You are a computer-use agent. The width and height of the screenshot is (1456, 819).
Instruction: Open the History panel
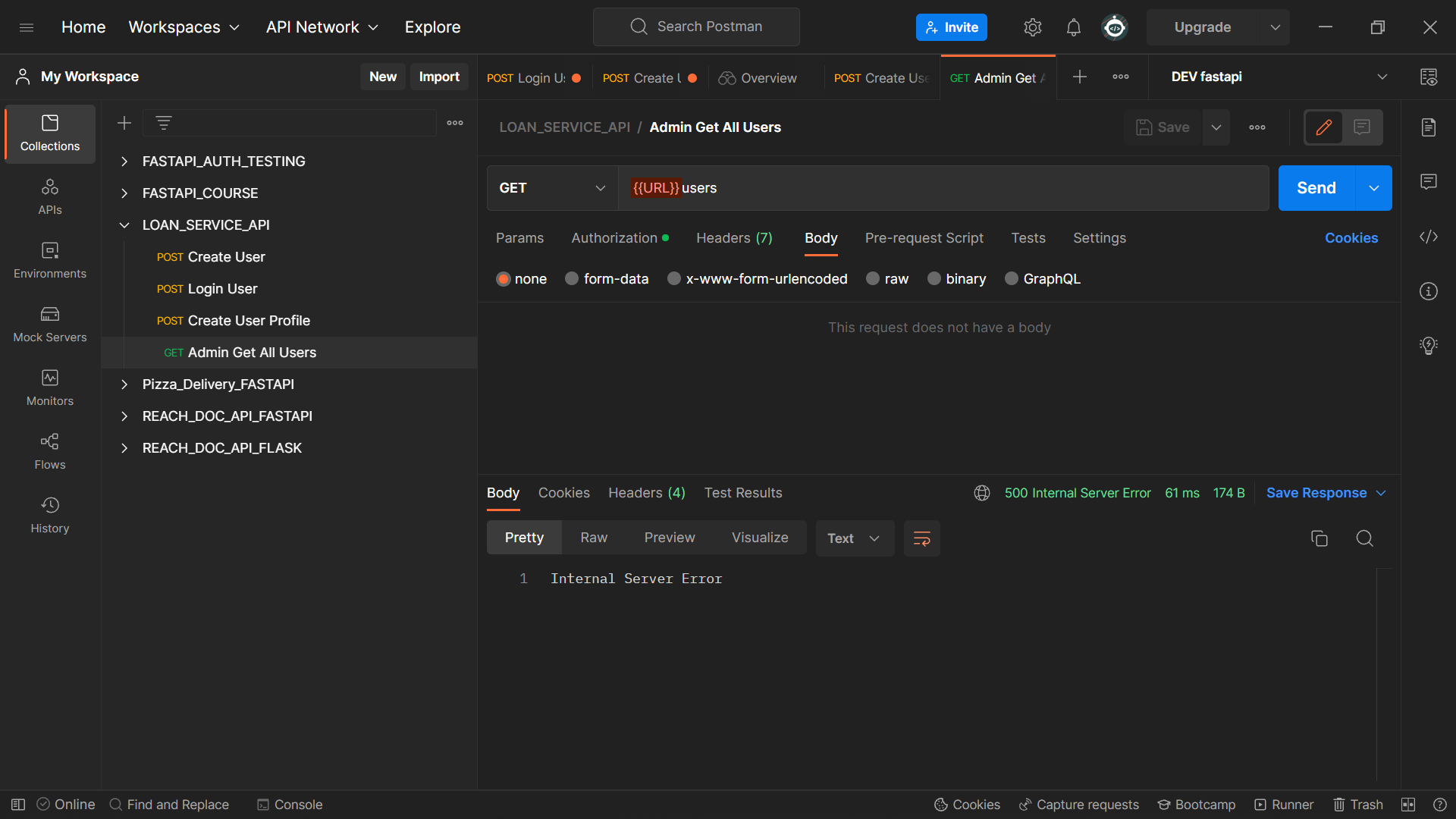[x=49, y=515]
